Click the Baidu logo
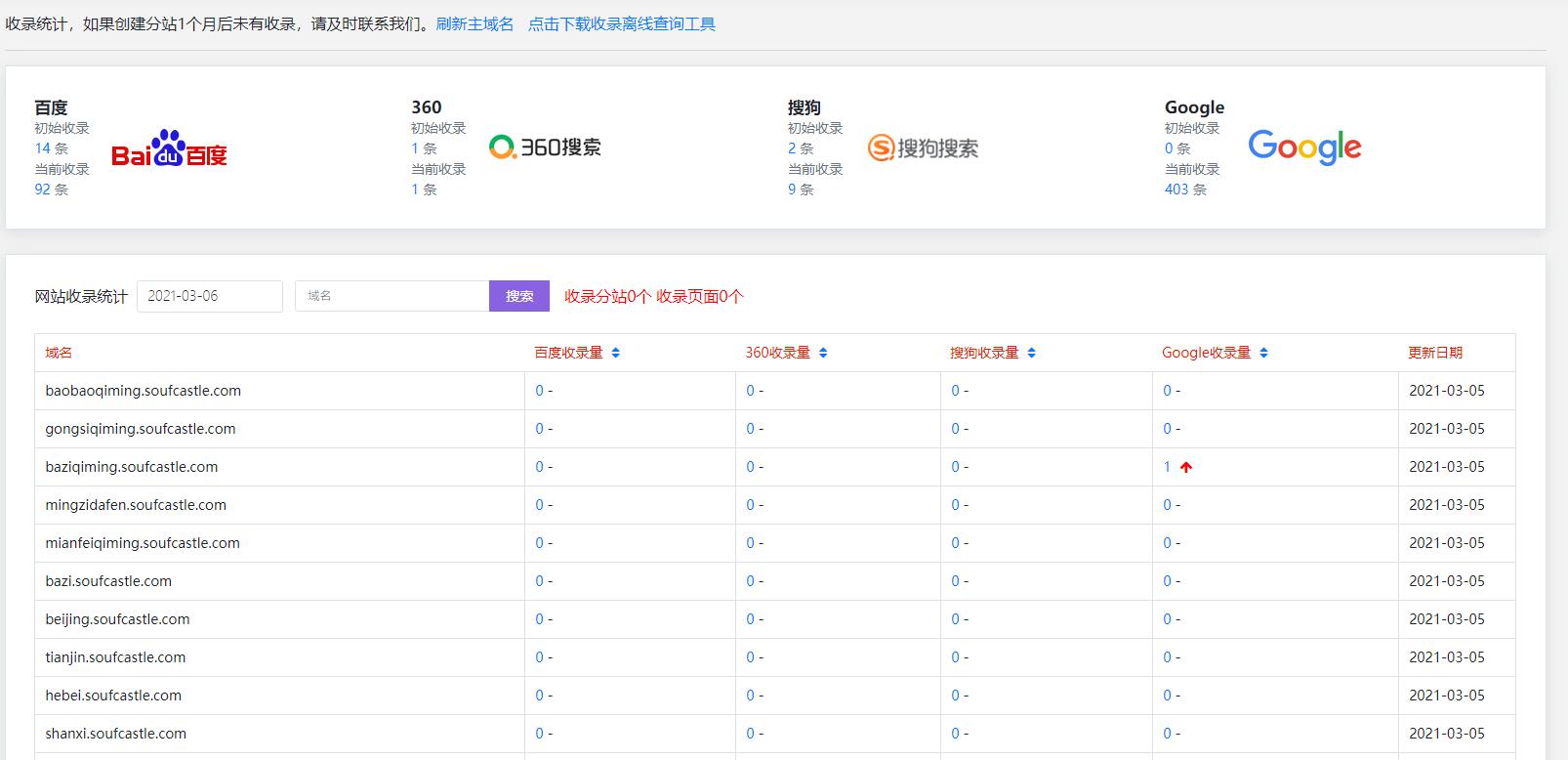This screenshot has width=1568, height=760. tap(169, 148)
